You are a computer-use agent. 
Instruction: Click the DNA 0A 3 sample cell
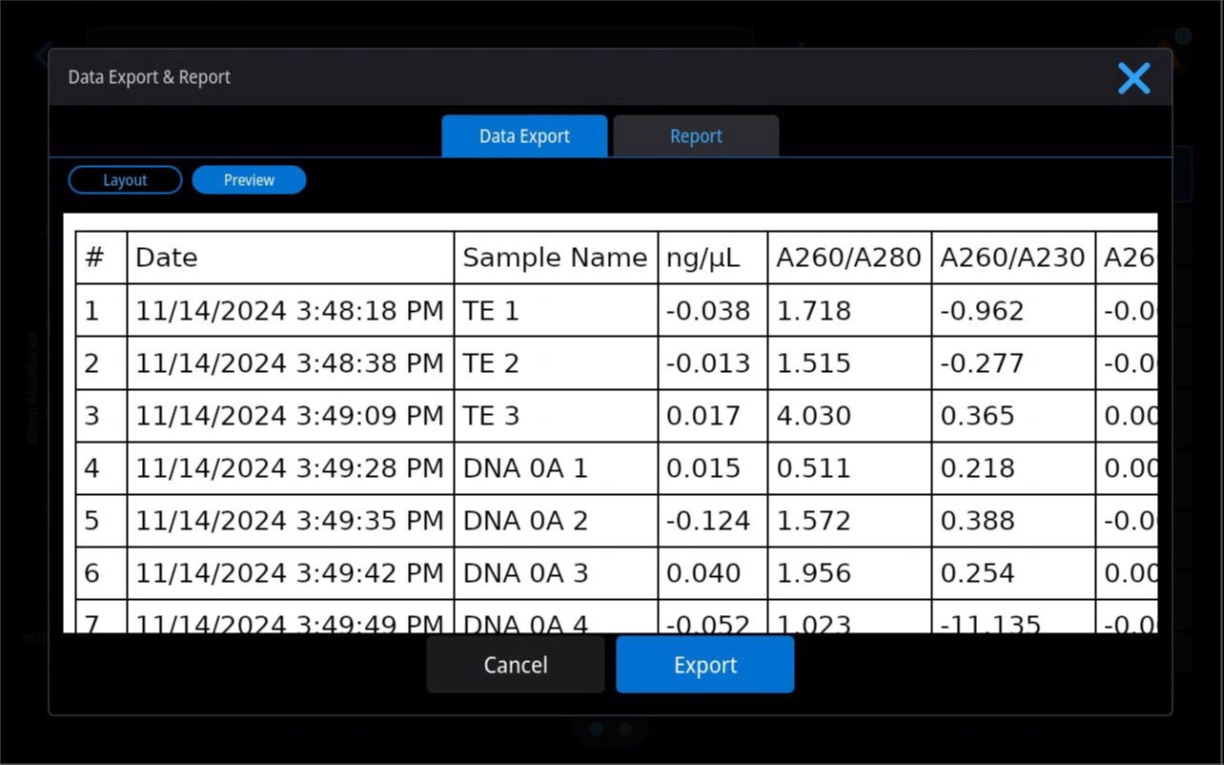pyautogui.click(x=556, y=573)
